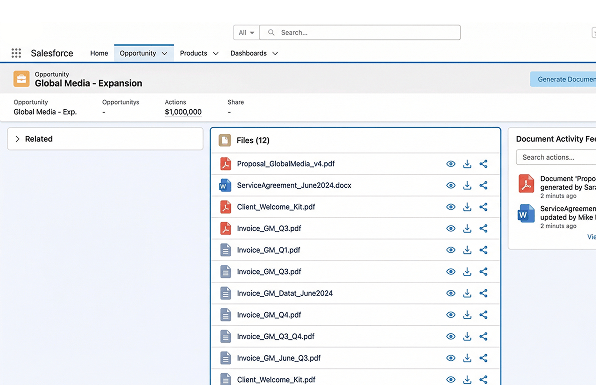Preview Invoice_GM_Q3_Q4.pdf using its eye icon
This screenshot has width=596, height=385.
451,336
